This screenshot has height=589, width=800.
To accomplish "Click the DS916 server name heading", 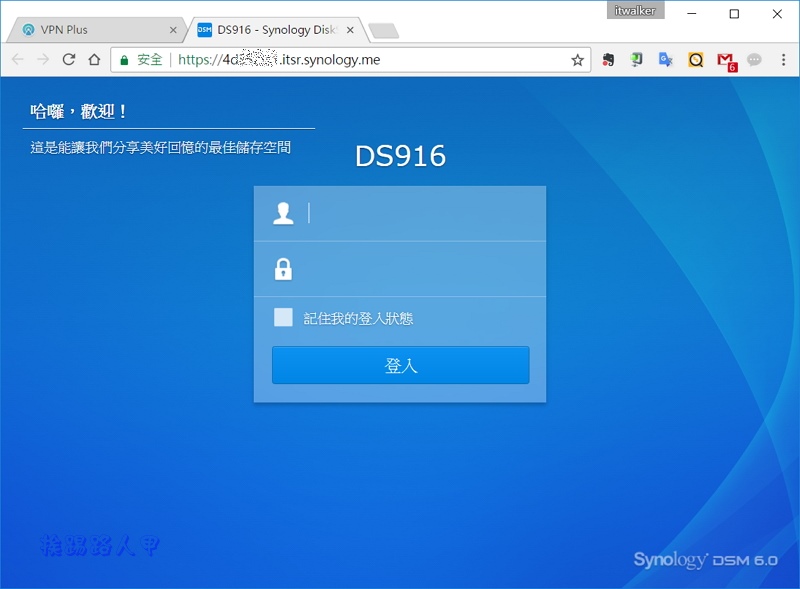I will (x=401, y=156).
